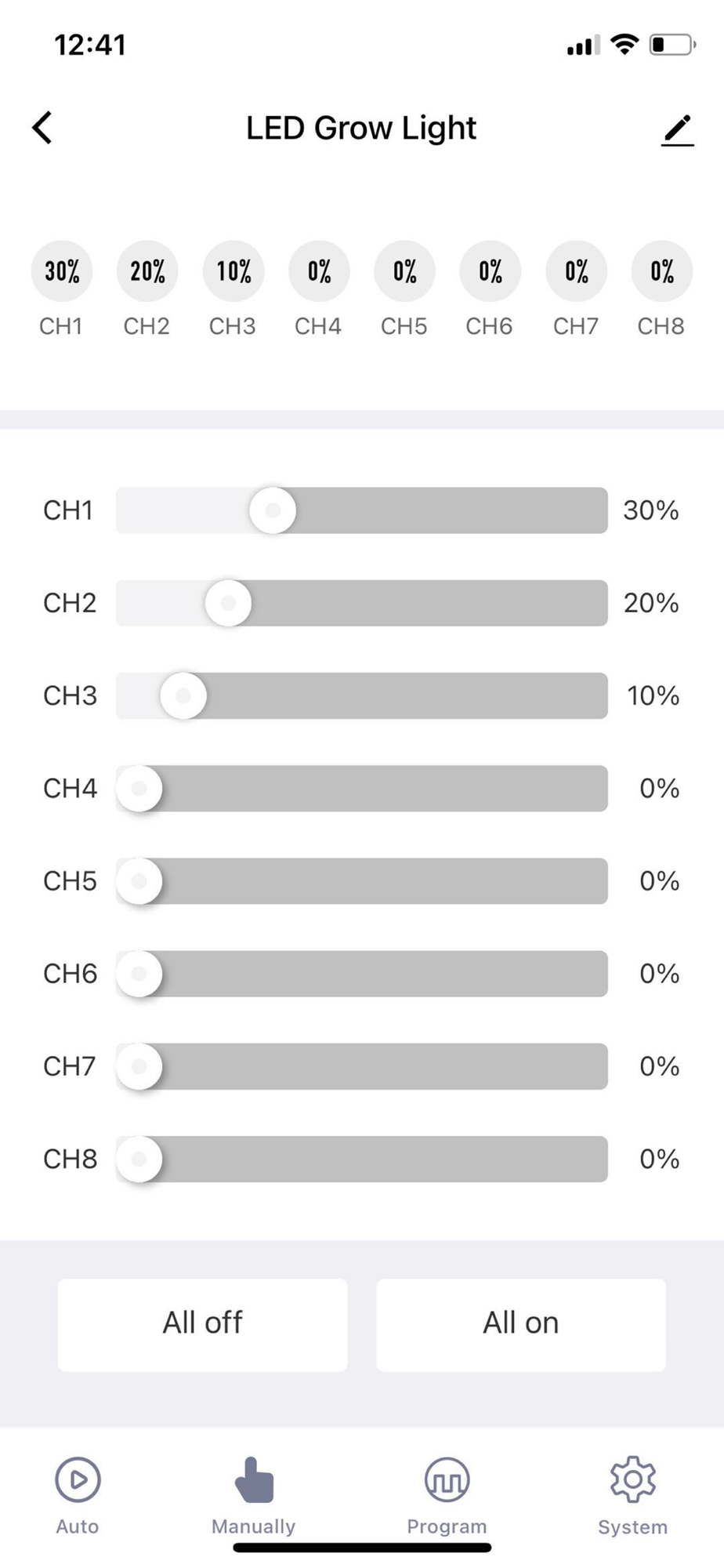This screenshot has width=724, height=1568.
Task: Tap the CH5 0% circle badge
Action: coord(404,271)
